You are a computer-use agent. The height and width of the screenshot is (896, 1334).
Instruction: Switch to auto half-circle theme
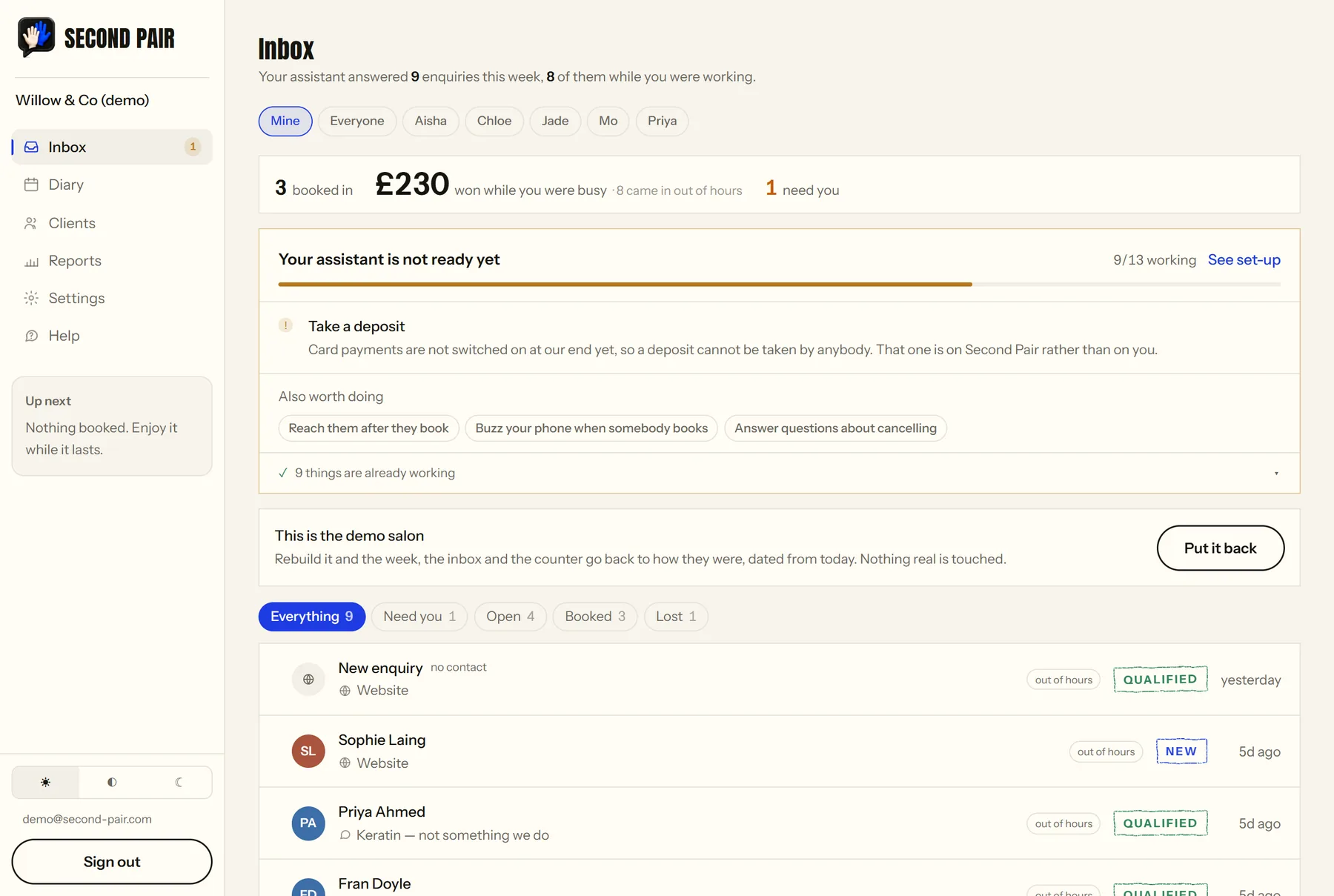click(112, 782)
